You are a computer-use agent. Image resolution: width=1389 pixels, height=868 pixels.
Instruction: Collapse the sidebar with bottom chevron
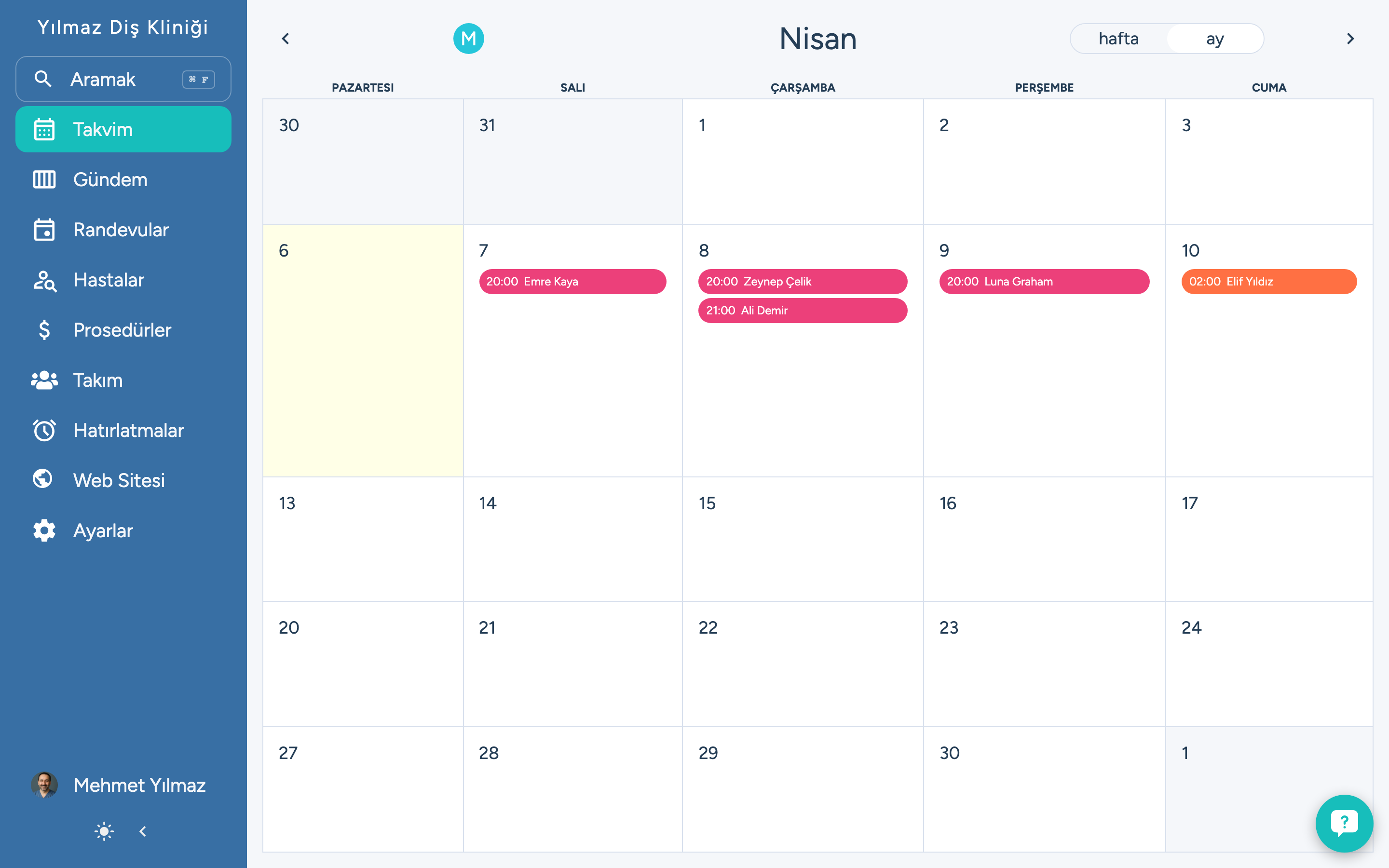143,831
